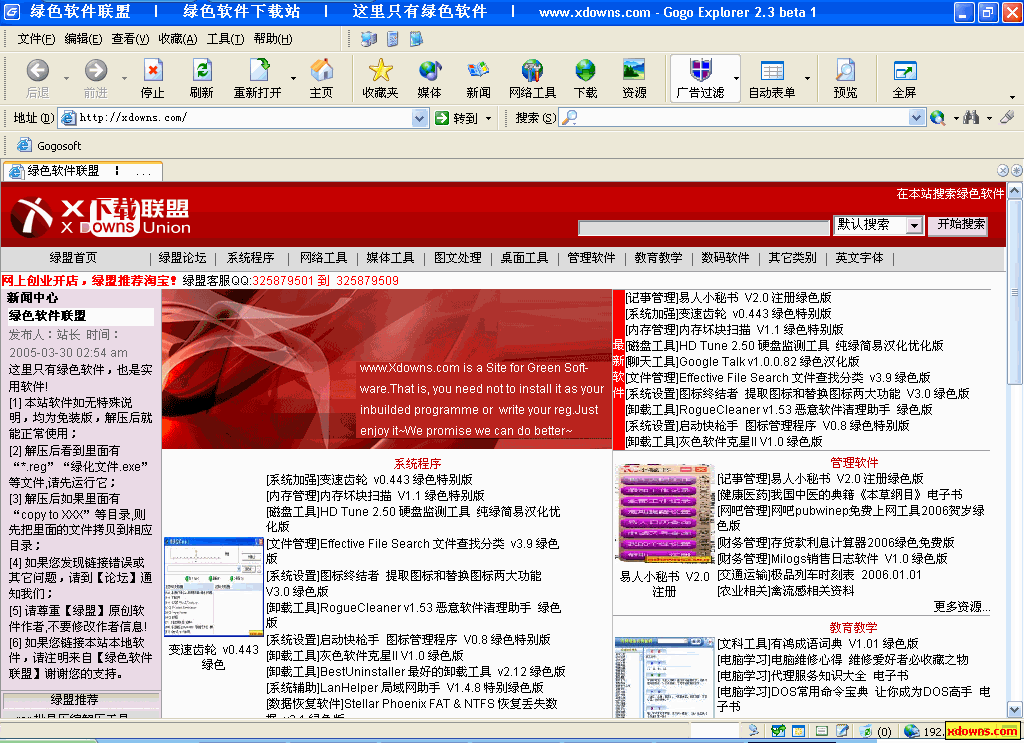Click the round asterisk icon beside tab close

[1017, 170]
